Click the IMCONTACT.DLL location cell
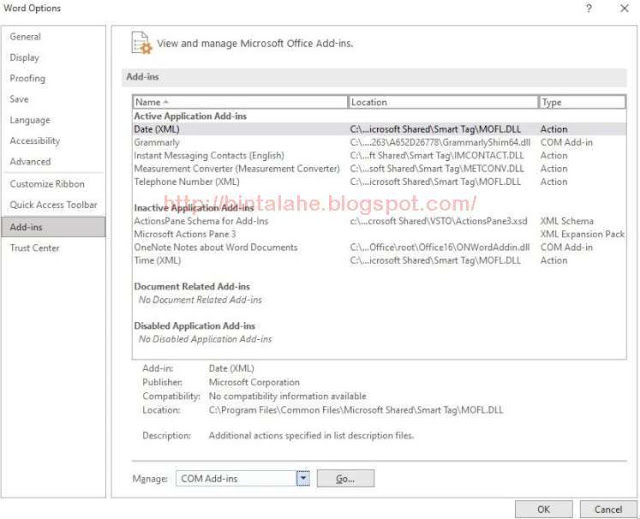This screenshot has height=519, width=640. click(x=437, y=155)
